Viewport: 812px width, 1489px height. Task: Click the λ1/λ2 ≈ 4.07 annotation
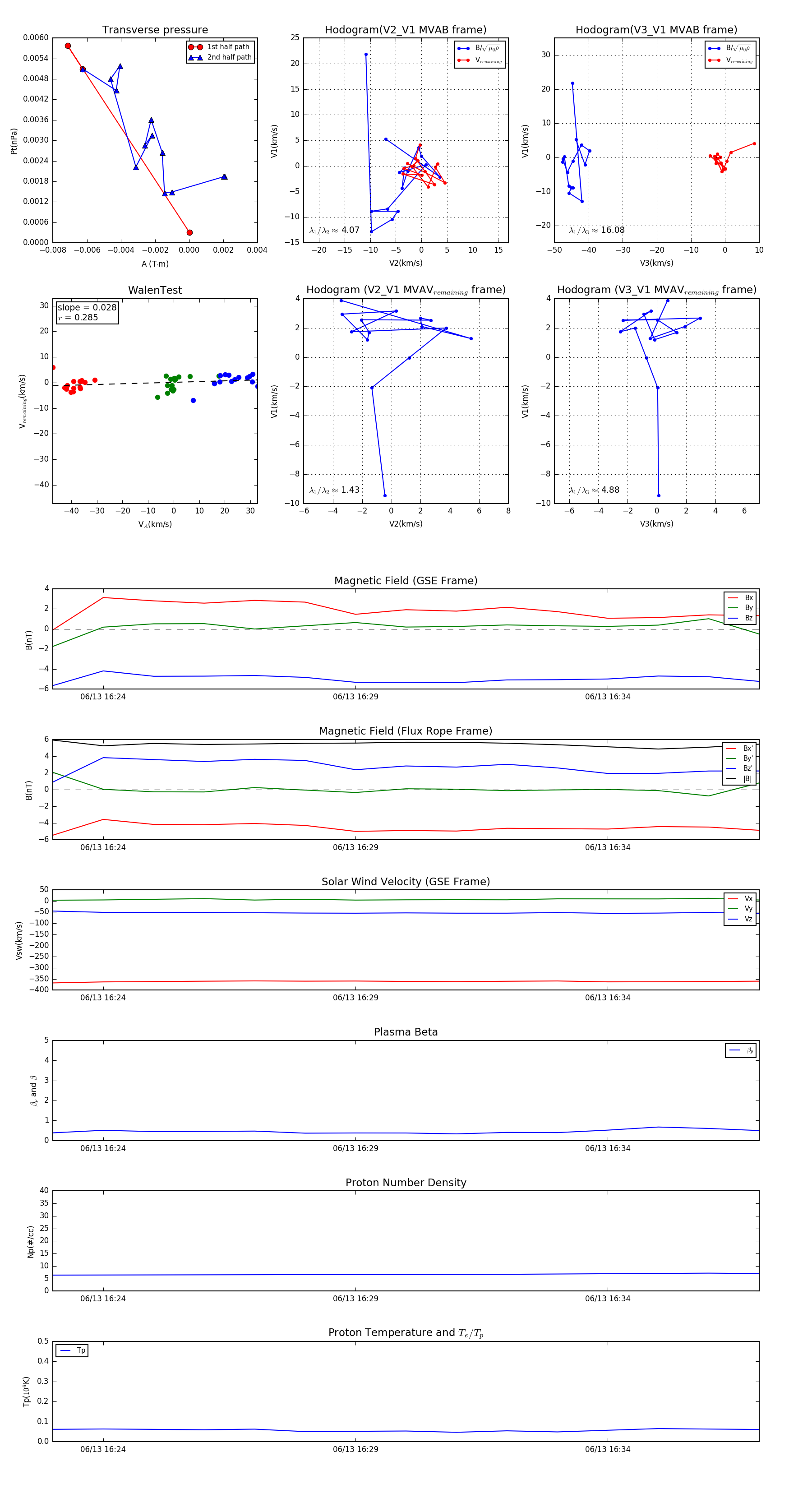coord(334,230)
